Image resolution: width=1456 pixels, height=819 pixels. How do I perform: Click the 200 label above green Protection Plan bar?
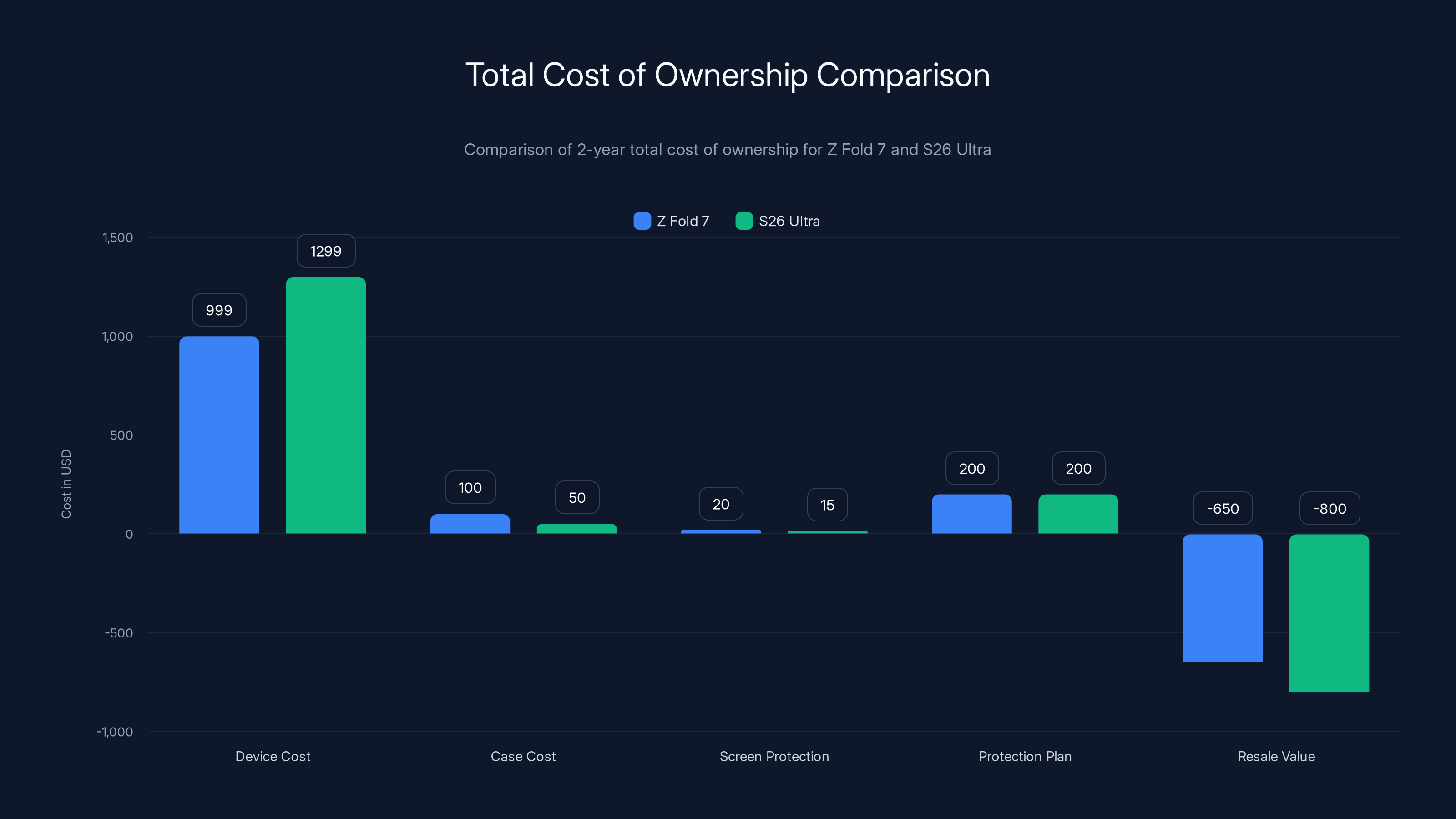(x=1078, y=468)
